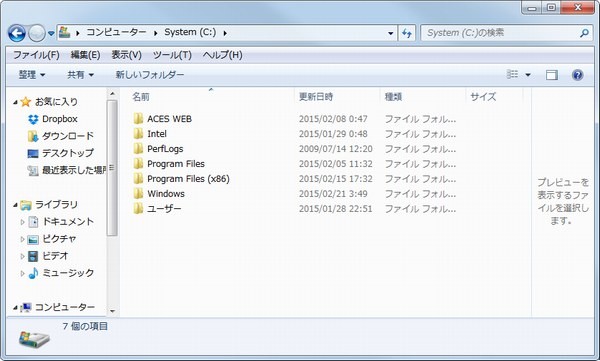Screen dimensions: 600x361
Task: Open the ツール(T) menu
Action: (x=172, y=55)
